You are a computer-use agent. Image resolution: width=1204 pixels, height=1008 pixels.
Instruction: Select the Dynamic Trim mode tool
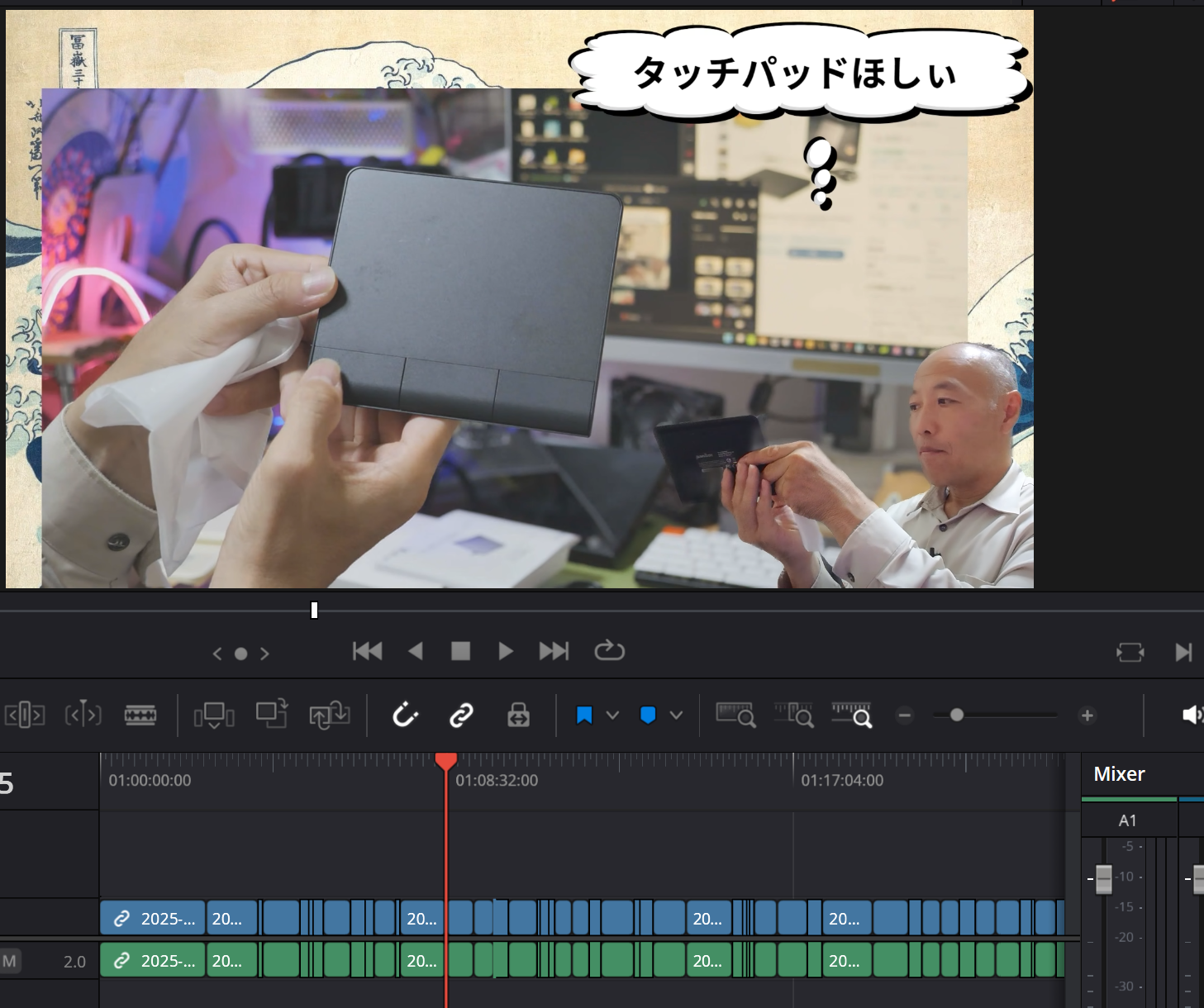(x=83, y=715)
